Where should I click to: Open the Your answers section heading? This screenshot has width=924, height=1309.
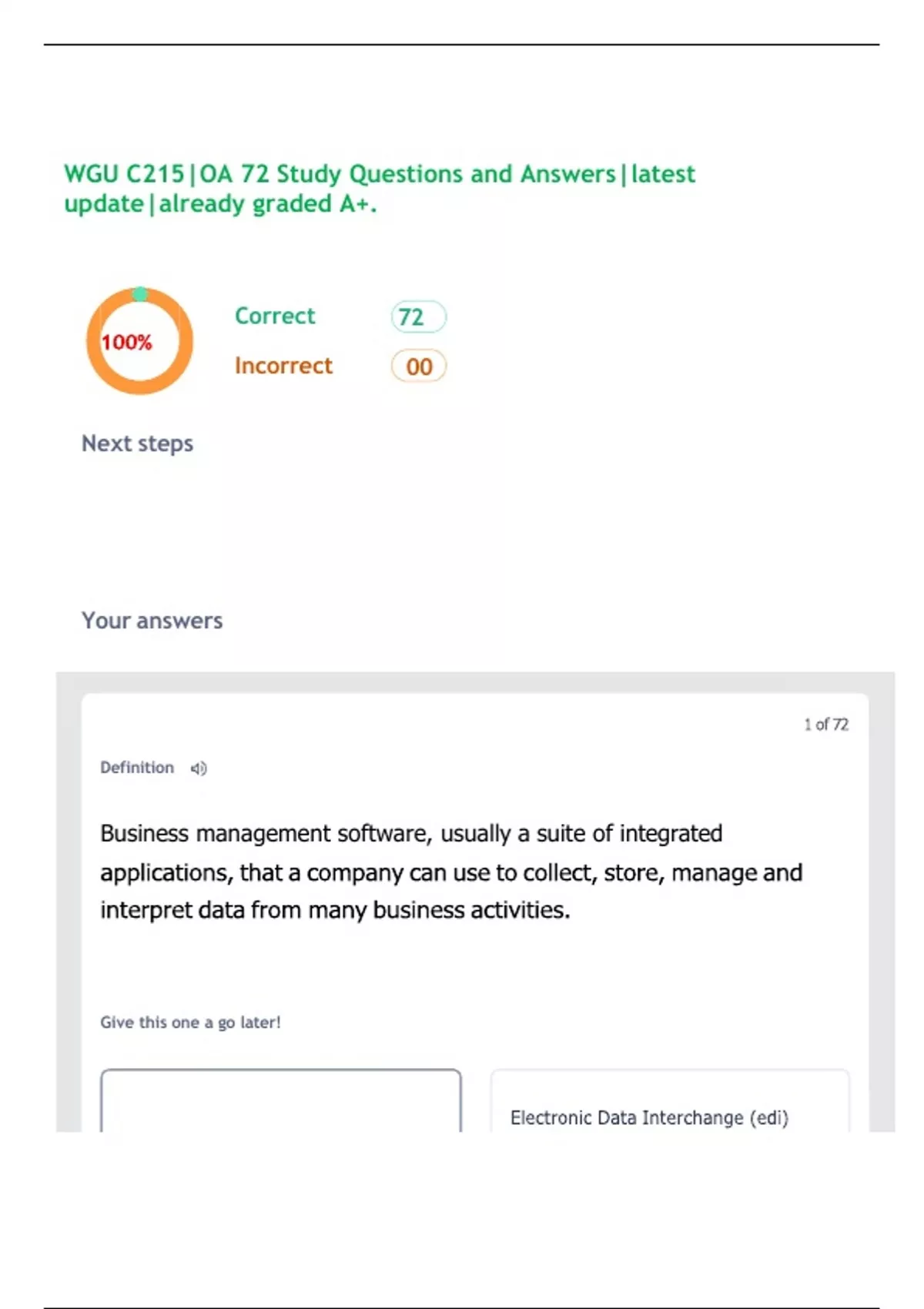click(x=152, y=621)
